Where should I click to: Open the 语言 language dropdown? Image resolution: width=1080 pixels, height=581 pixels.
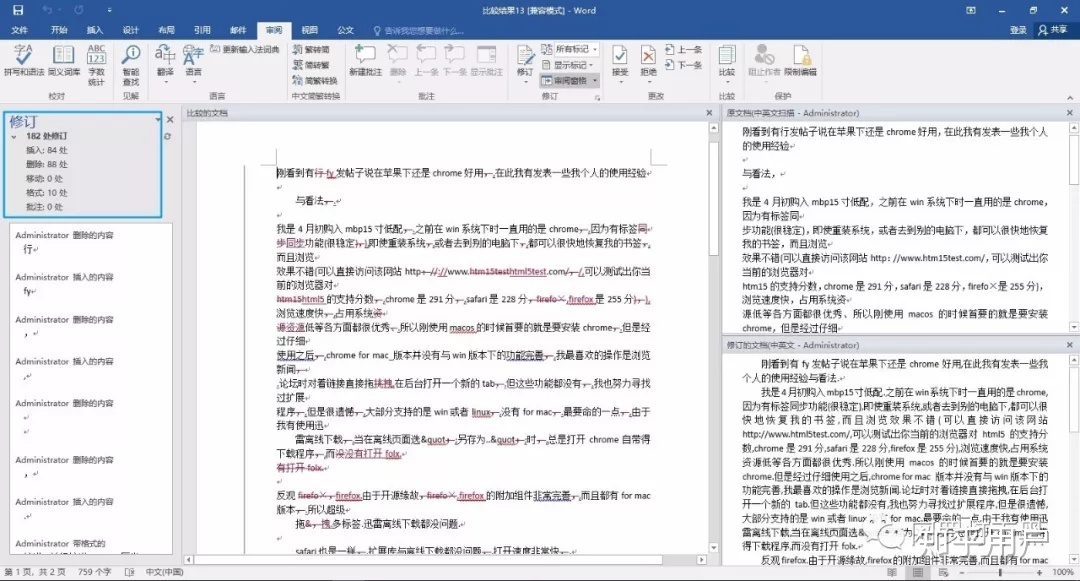pos(194,63)
